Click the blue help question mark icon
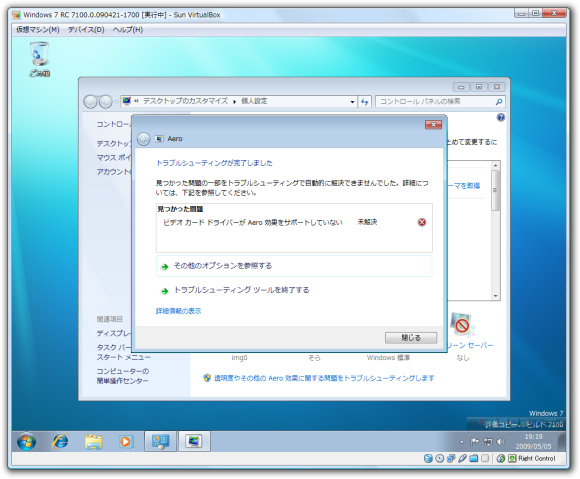Image resolution: width=580 pixels, height=479 pixels. [500, 118]
